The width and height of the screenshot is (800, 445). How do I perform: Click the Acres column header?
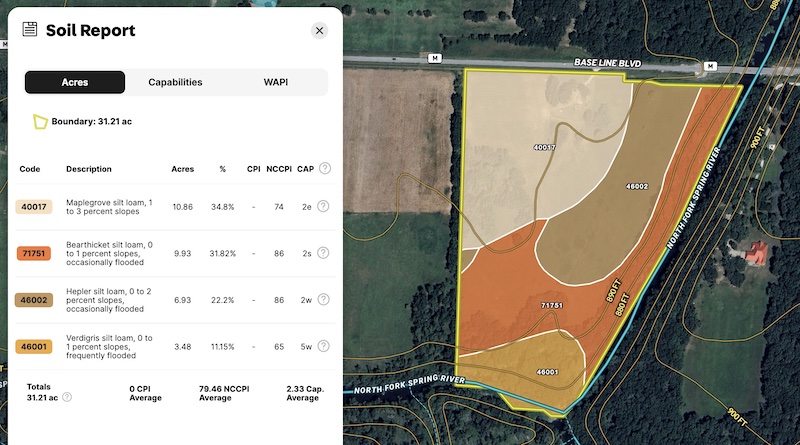[182, 169]
